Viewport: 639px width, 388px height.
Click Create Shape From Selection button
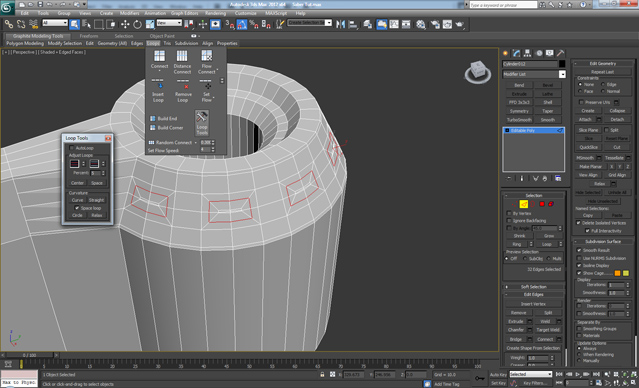click(533, 348)
